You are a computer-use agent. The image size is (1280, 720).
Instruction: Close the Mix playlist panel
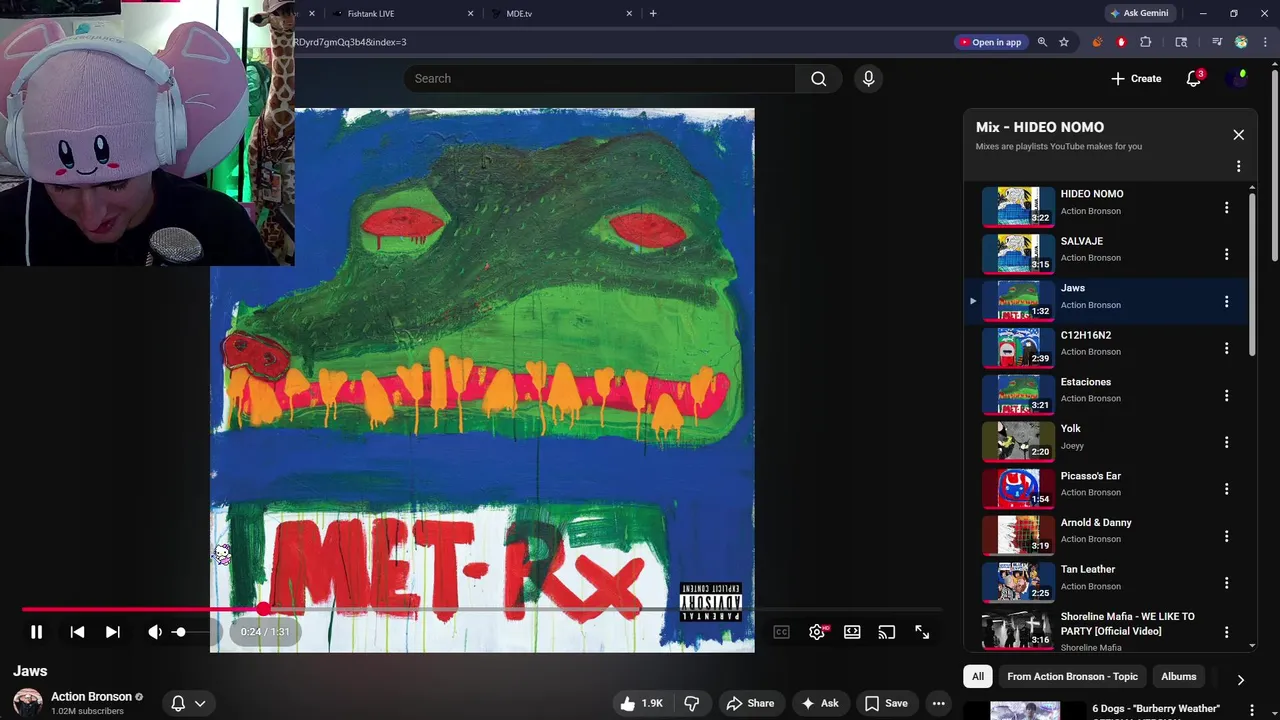pyautogui.click(x=1238, y=134)
